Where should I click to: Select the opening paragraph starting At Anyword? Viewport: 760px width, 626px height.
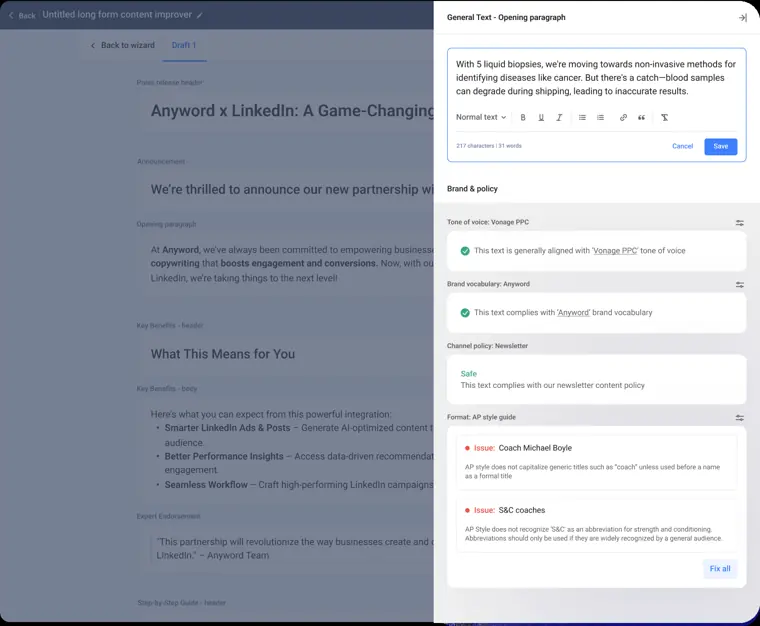(292, 264)
